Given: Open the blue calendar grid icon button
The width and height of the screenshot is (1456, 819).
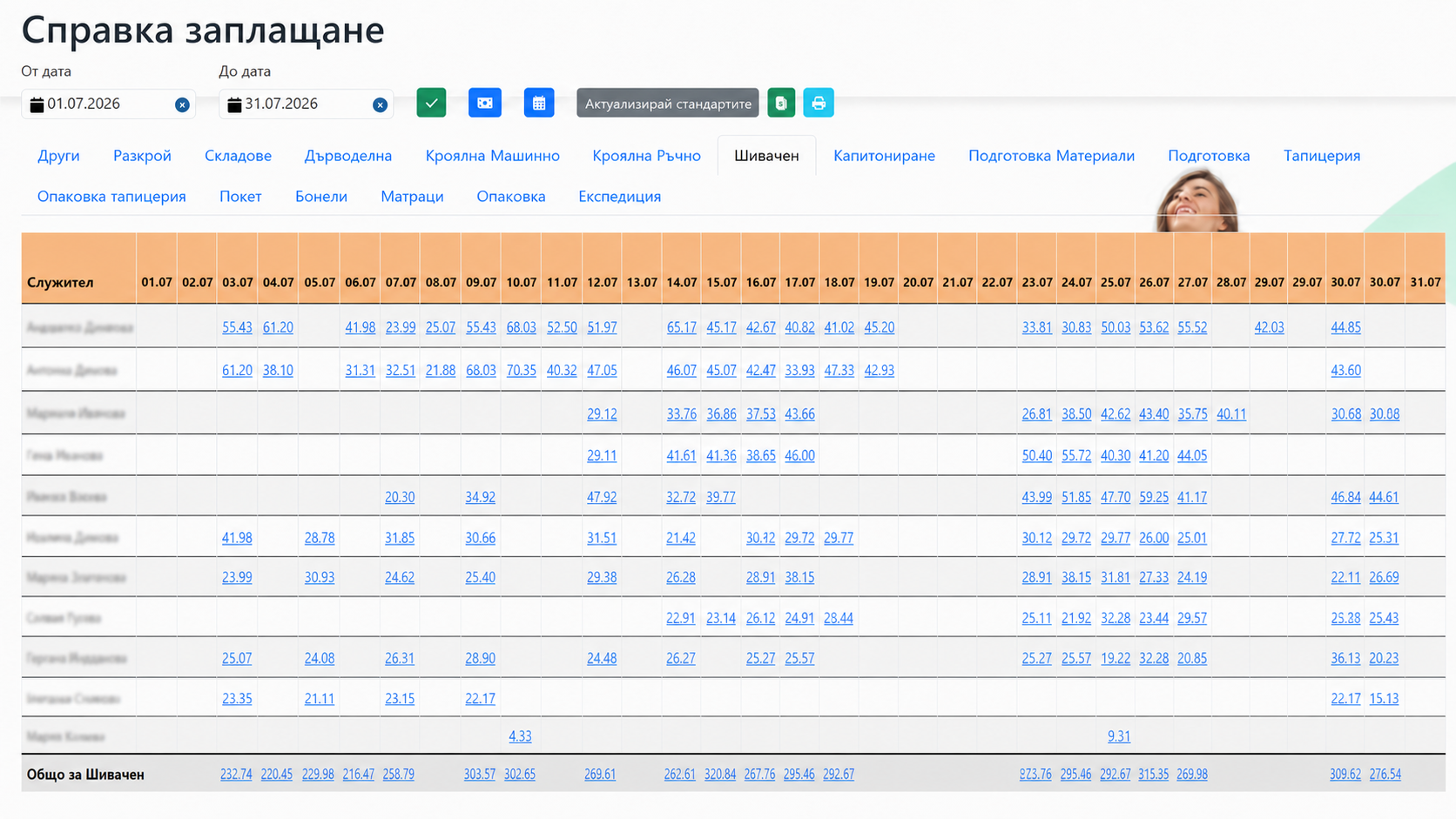Looking at the screenshot, I should (x=539, y=103).
